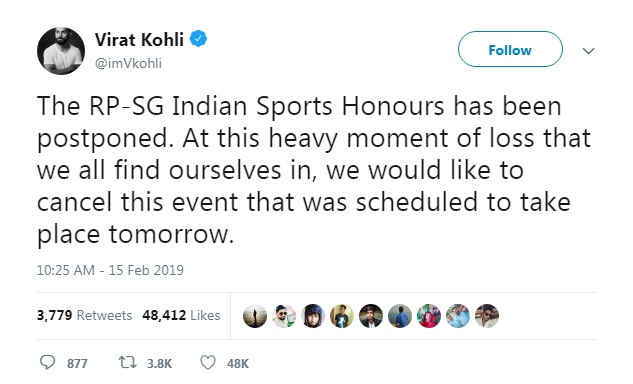Open the last liker avatar wearing sunglasses
Image resolution: width=633 pixels, height=384 pixels.
(487, 316)
